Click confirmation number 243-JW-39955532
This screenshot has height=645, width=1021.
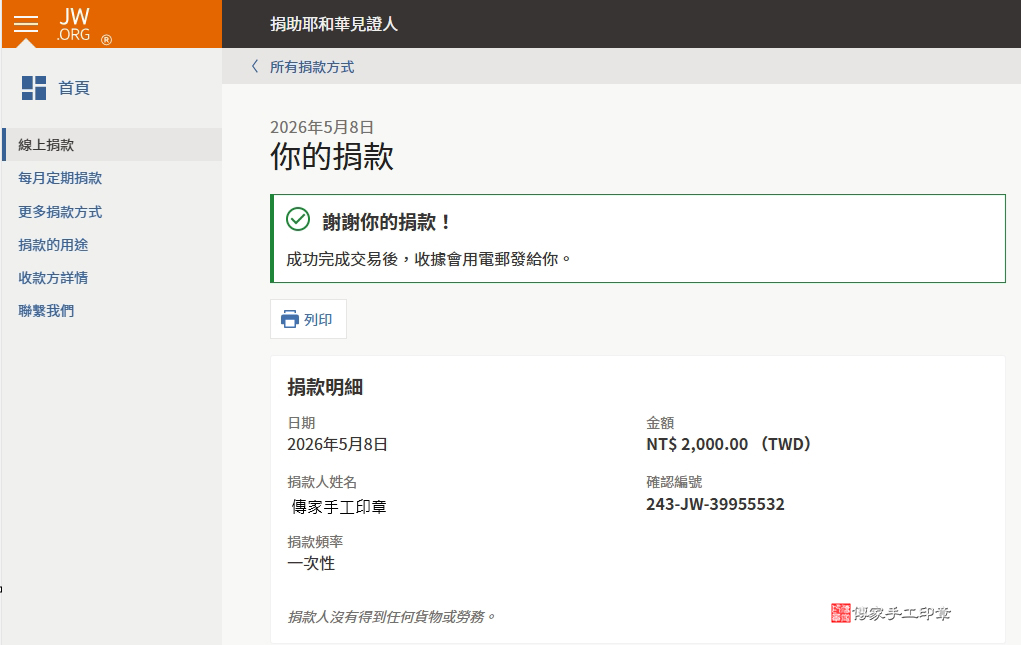[x=715, y=504]
